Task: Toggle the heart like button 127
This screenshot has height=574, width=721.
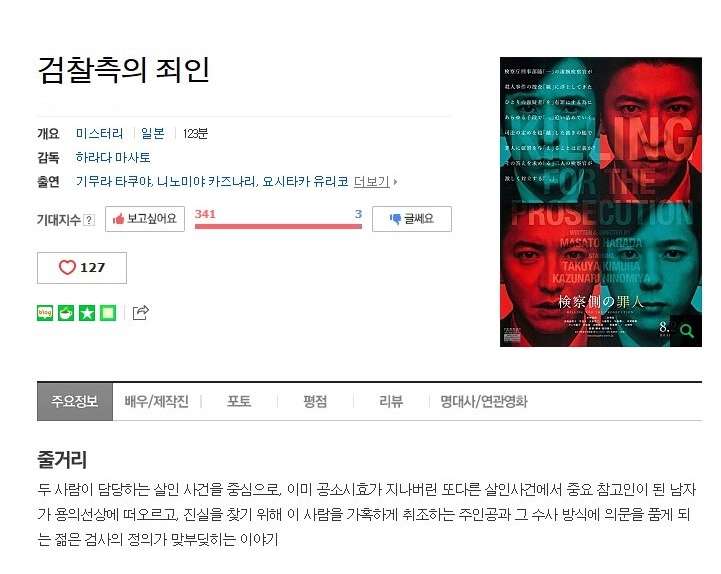Action: tap(82, 268)
